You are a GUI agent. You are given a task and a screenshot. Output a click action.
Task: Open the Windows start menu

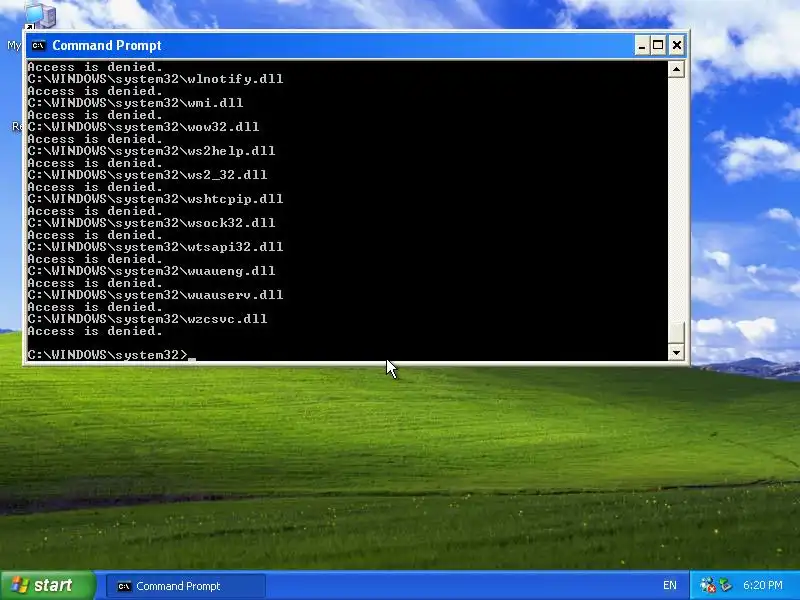(47, 585)
